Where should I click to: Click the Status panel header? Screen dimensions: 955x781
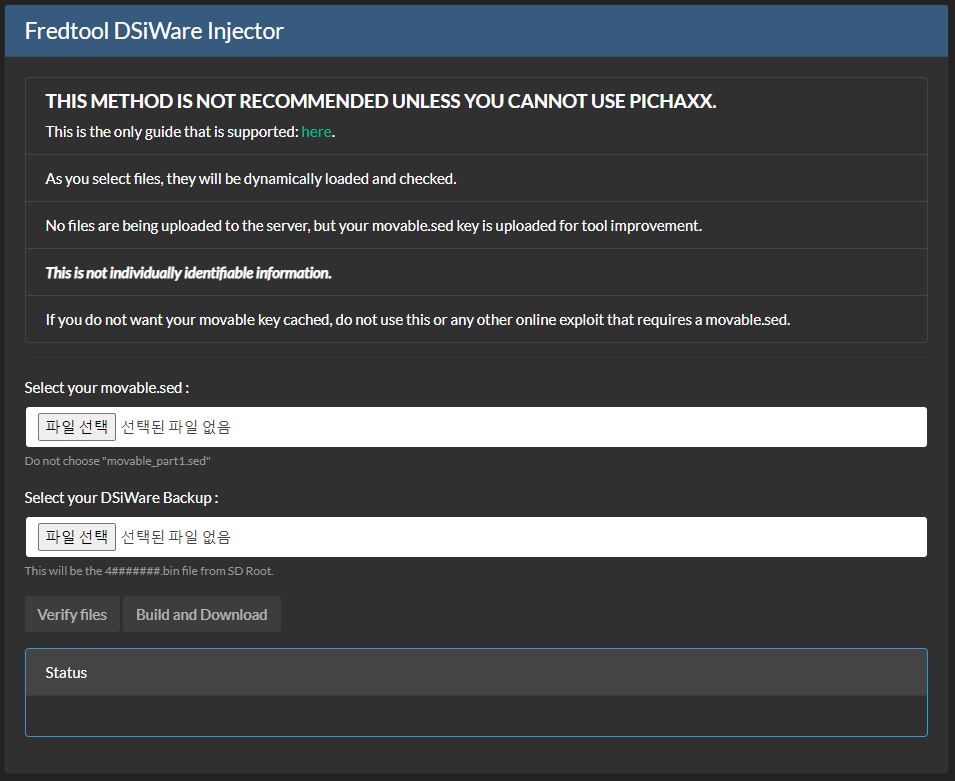(x=476, y=673)
